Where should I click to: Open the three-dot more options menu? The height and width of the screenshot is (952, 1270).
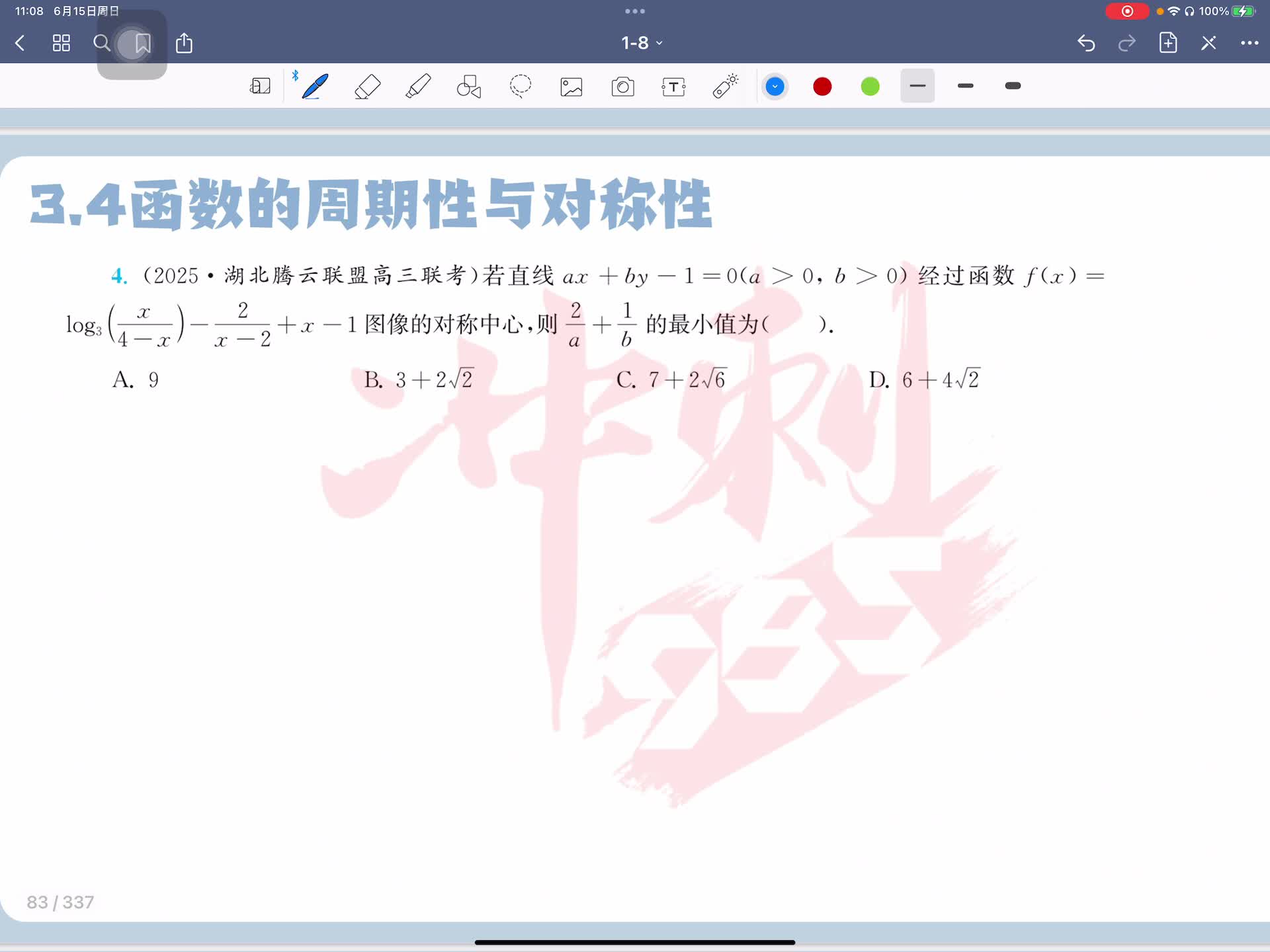coord(1249,43)
